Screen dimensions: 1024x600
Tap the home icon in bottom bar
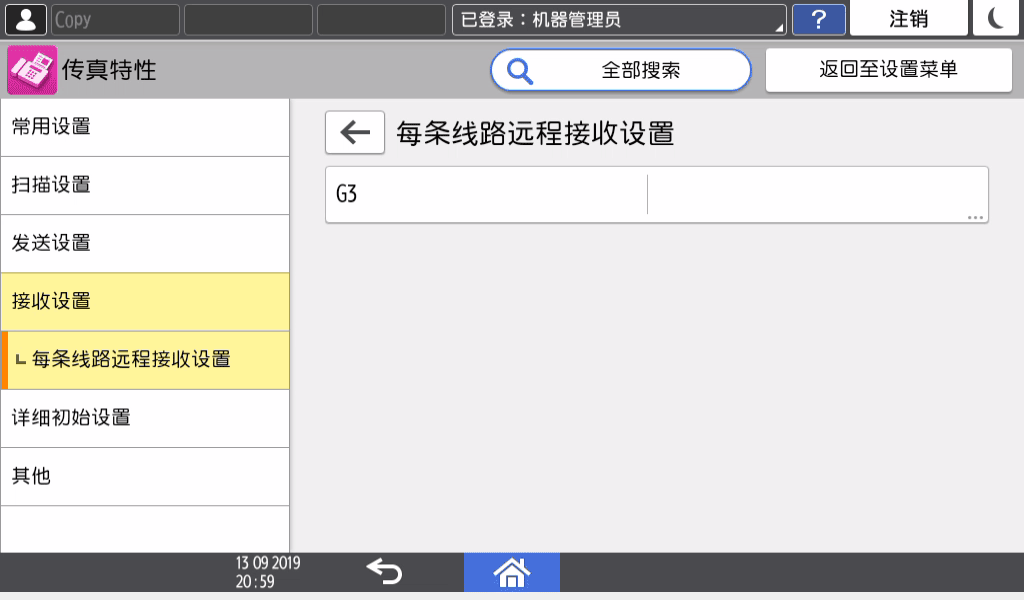click(x=512, y=572)
